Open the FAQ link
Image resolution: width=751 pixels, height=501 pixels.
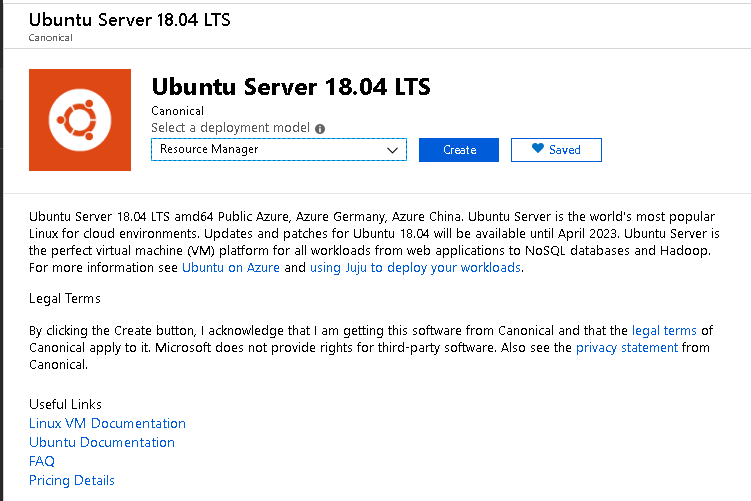(x=42, y=461)
